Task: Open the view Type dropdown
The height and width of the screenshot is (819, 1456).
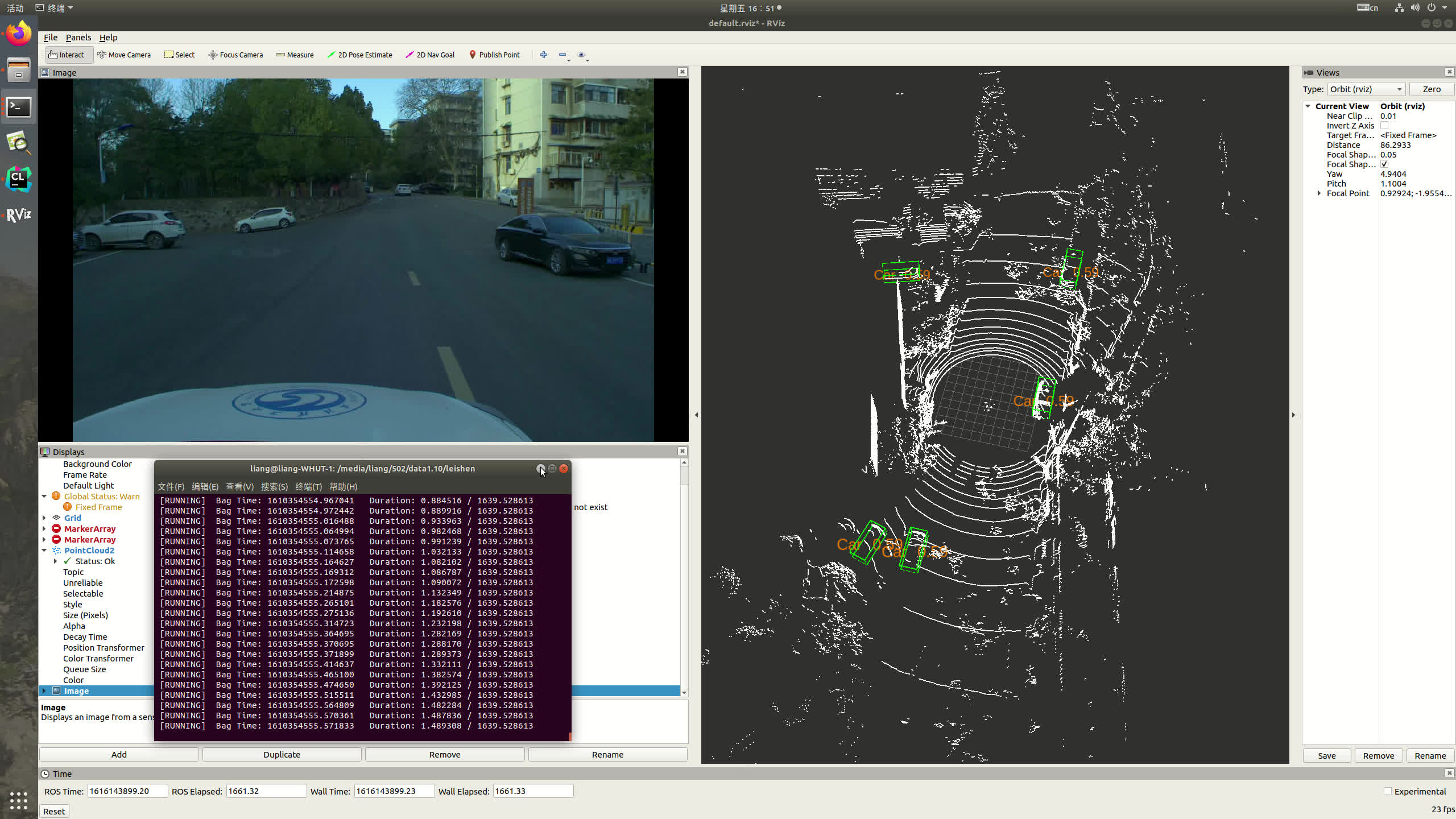Action: coord(1366,89)
